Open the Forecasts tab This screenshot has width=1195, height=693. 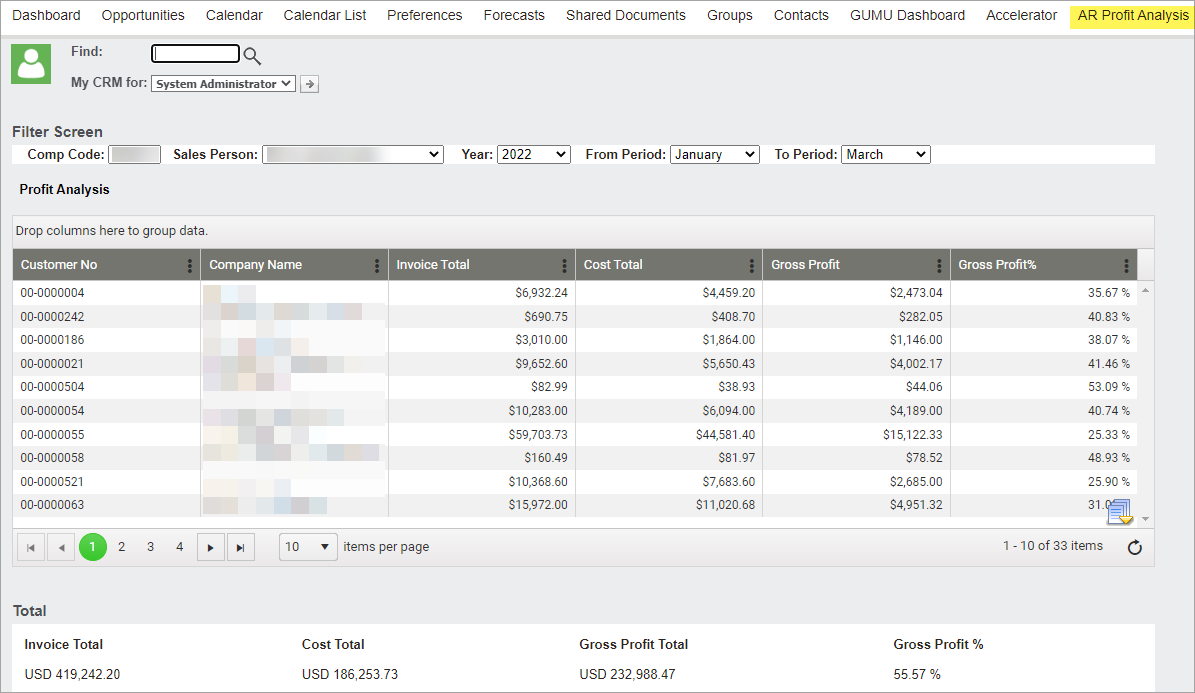coord(514,15)
